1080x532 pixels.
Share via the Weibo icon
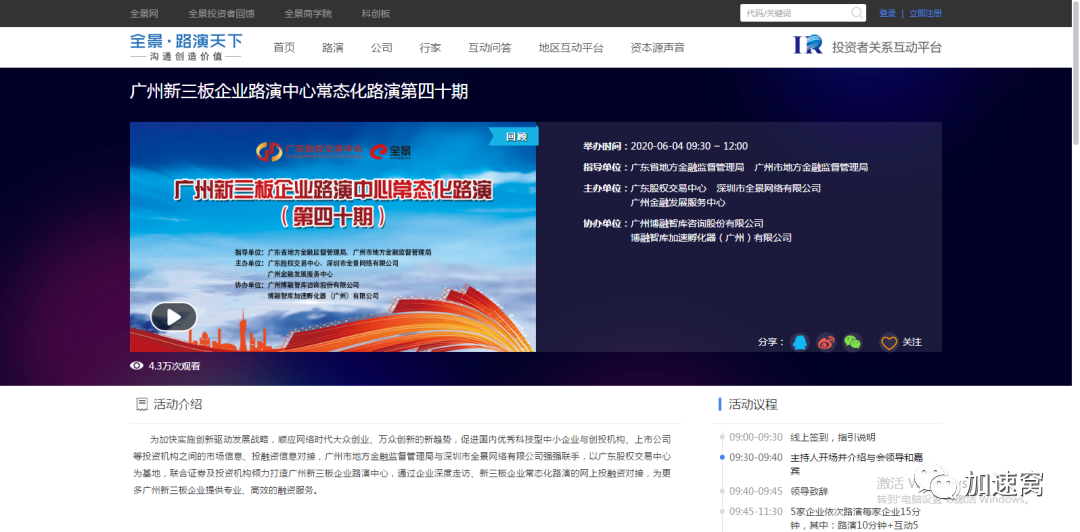point(826,342)
